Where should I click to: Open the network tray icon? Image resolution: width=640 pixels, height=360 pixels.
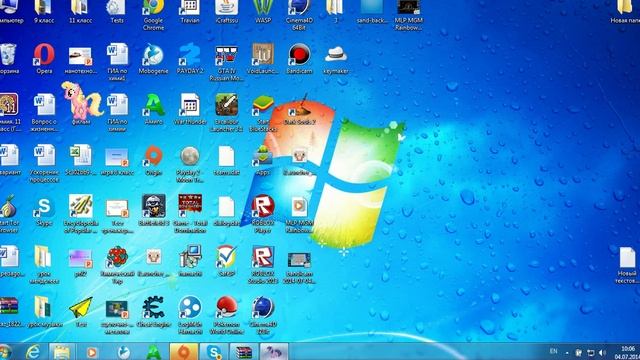click(591, 353)
